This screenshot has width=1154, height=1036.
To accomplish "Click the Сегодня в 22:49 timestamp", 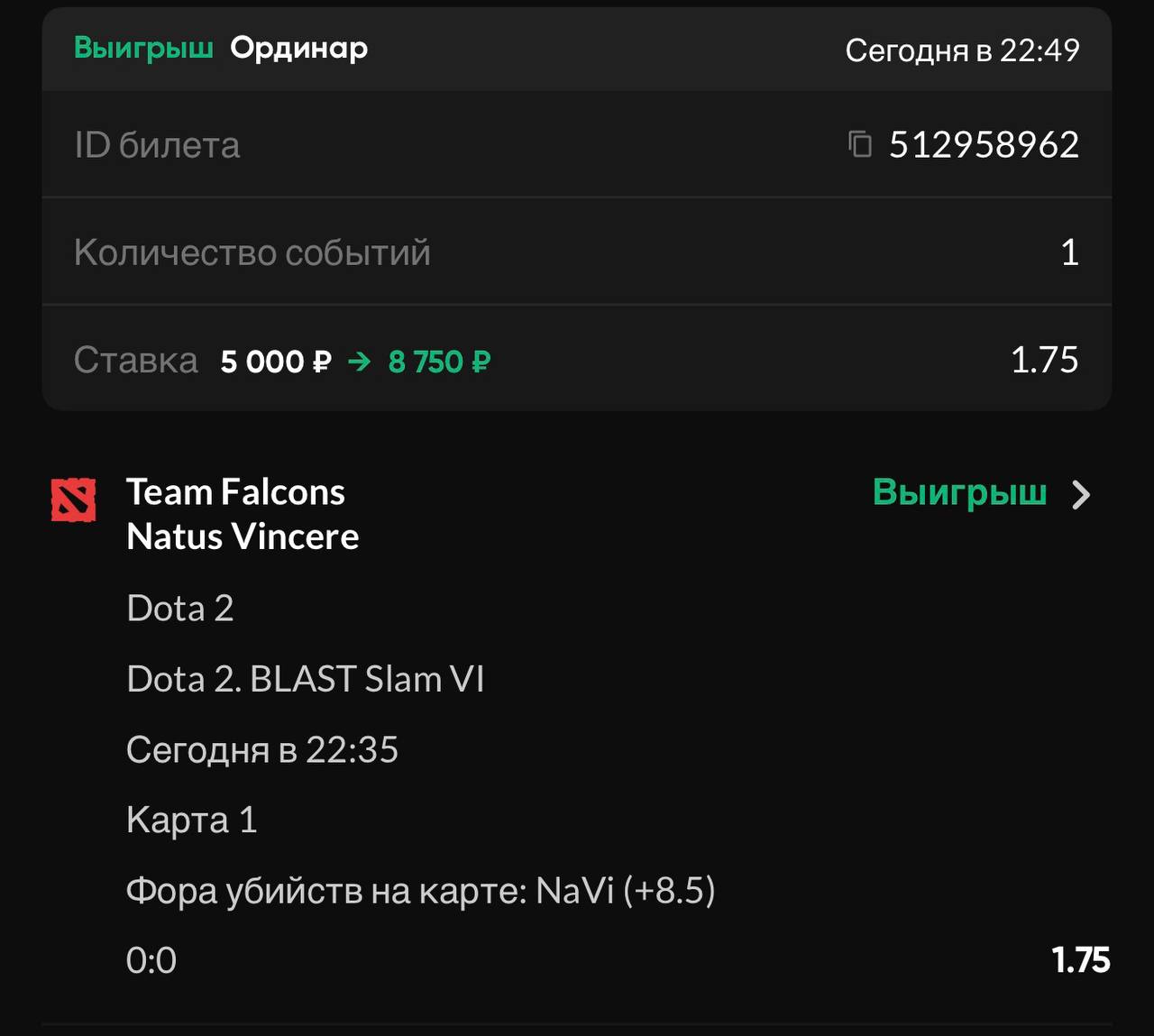I will point(962,50).
